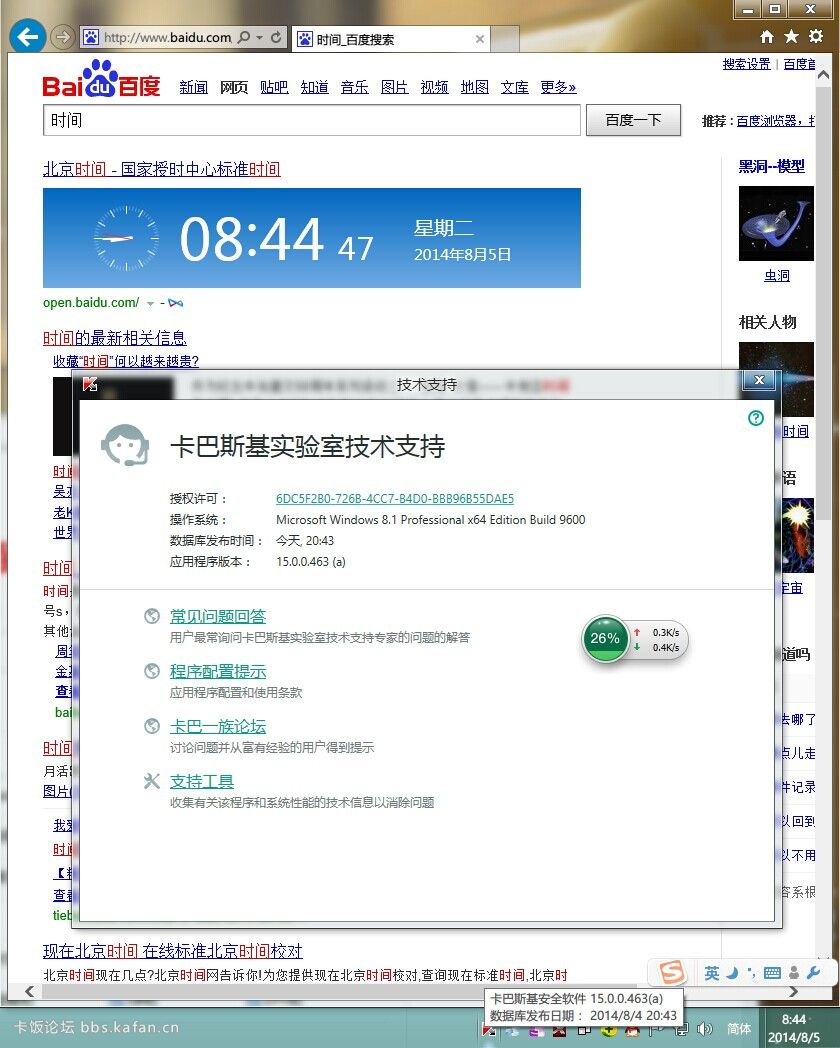Expand the 更多» categories link

click(x=558, y=87)
